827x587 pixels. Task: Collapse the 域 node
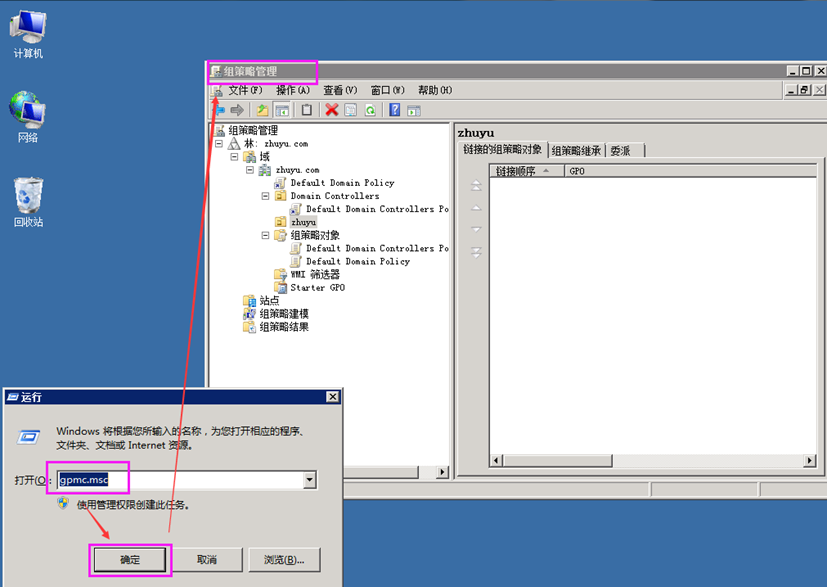(234, 157)
